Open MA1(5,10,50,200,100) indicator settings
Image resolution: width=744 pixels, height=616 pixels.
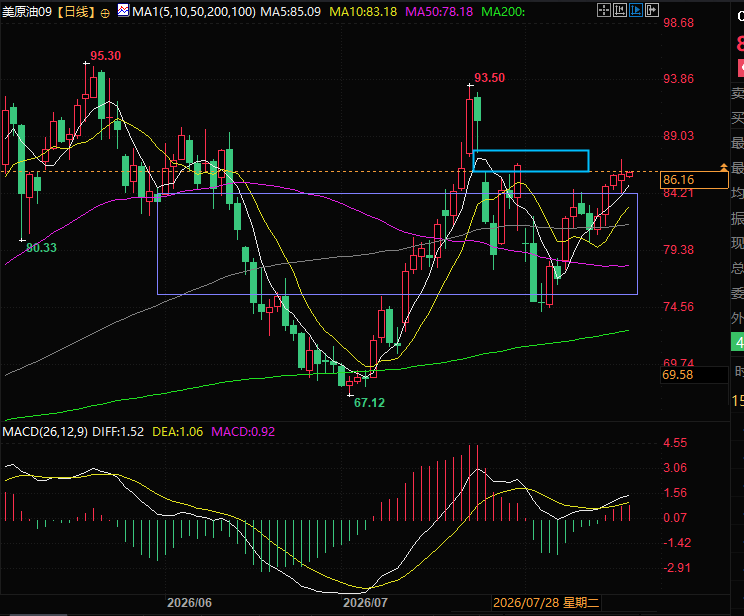pyautogui.click(x=194, y=12)
